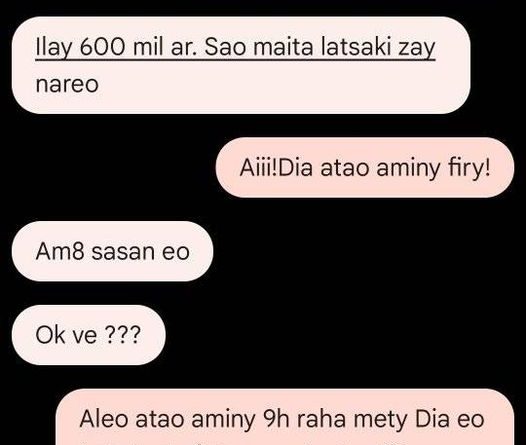This screenshot has width=526, height=445.
Task: Click the word "Aleo" in the bottom message
Action: (x=104, y=419)
